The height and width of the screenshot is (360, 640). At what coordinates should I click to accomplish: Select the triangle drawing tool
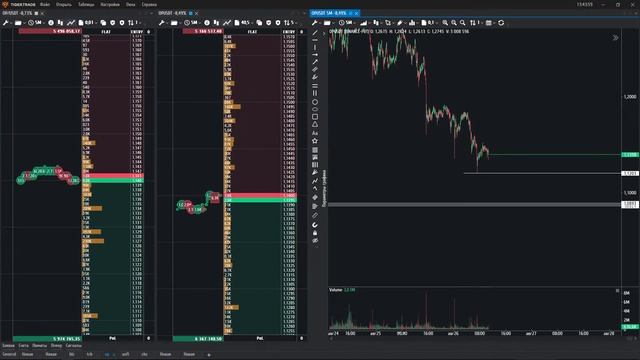pyautogui.click(x=315, y=124)
